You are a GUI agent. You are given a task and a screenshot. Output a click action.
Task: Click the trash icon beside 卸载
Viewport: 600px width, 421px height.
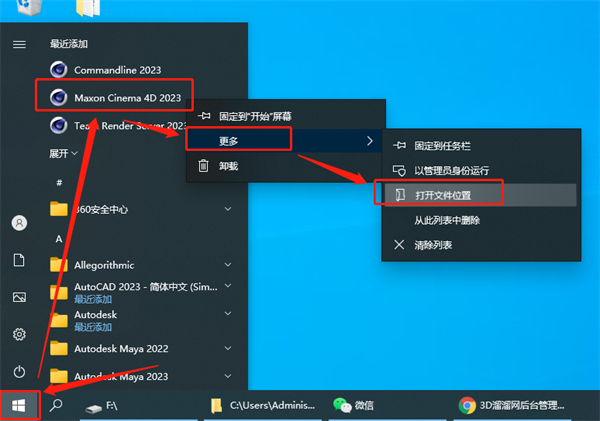click(204, 166)
